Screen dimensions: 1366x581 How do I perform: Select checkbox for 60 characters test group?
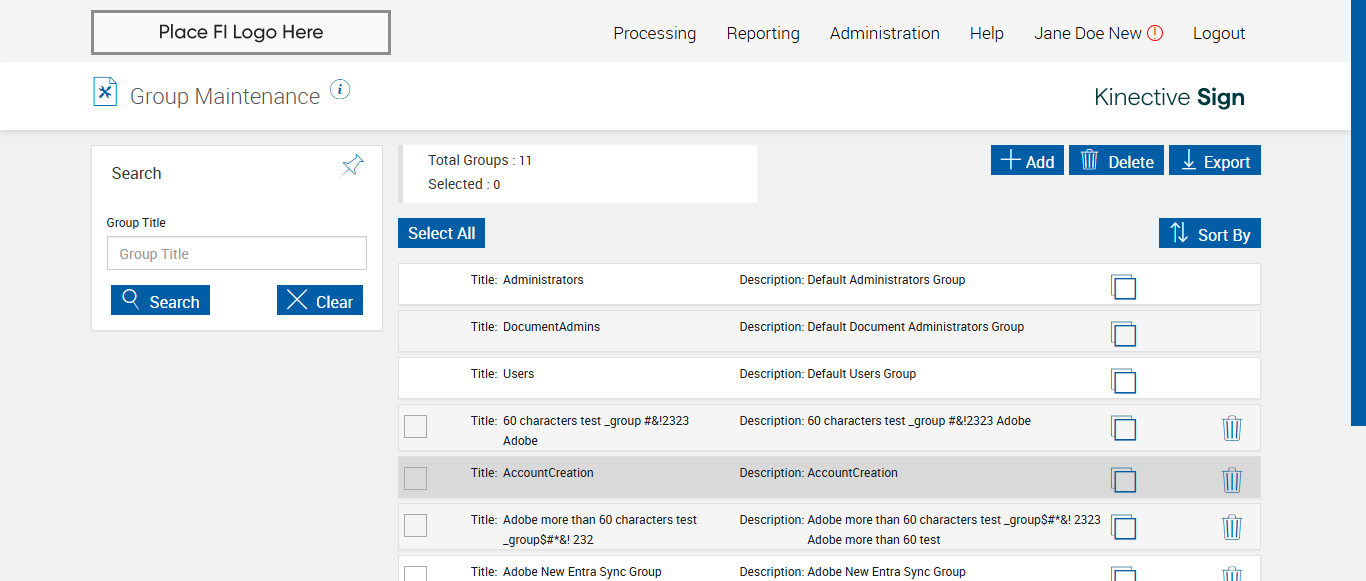[415, 426]
